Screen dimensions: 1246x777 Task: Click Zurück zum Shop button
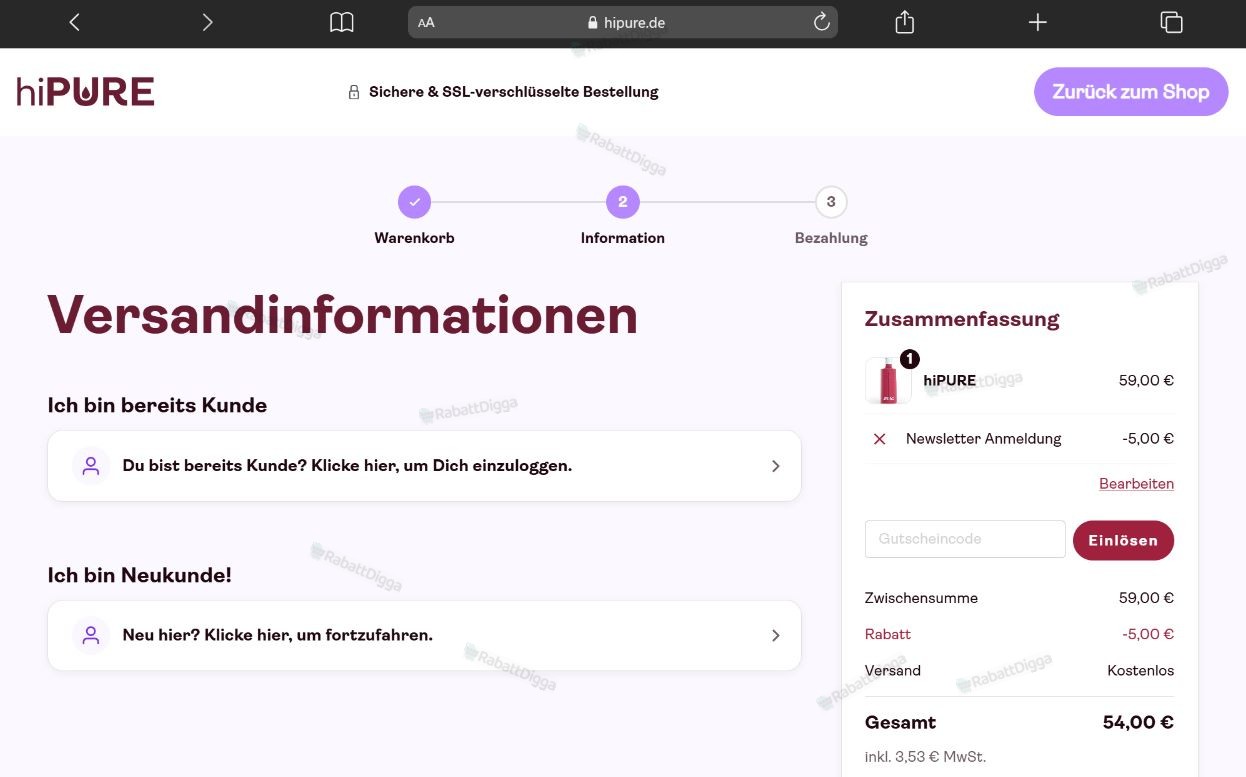pos(1131,92)
